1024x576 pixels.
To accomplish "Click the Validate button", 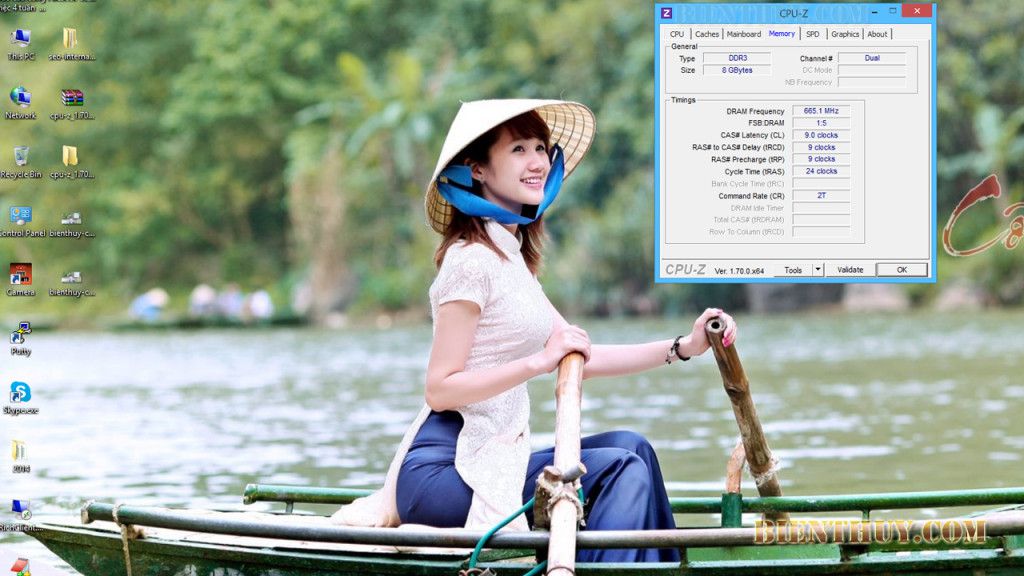I will [x=850, y=270].
